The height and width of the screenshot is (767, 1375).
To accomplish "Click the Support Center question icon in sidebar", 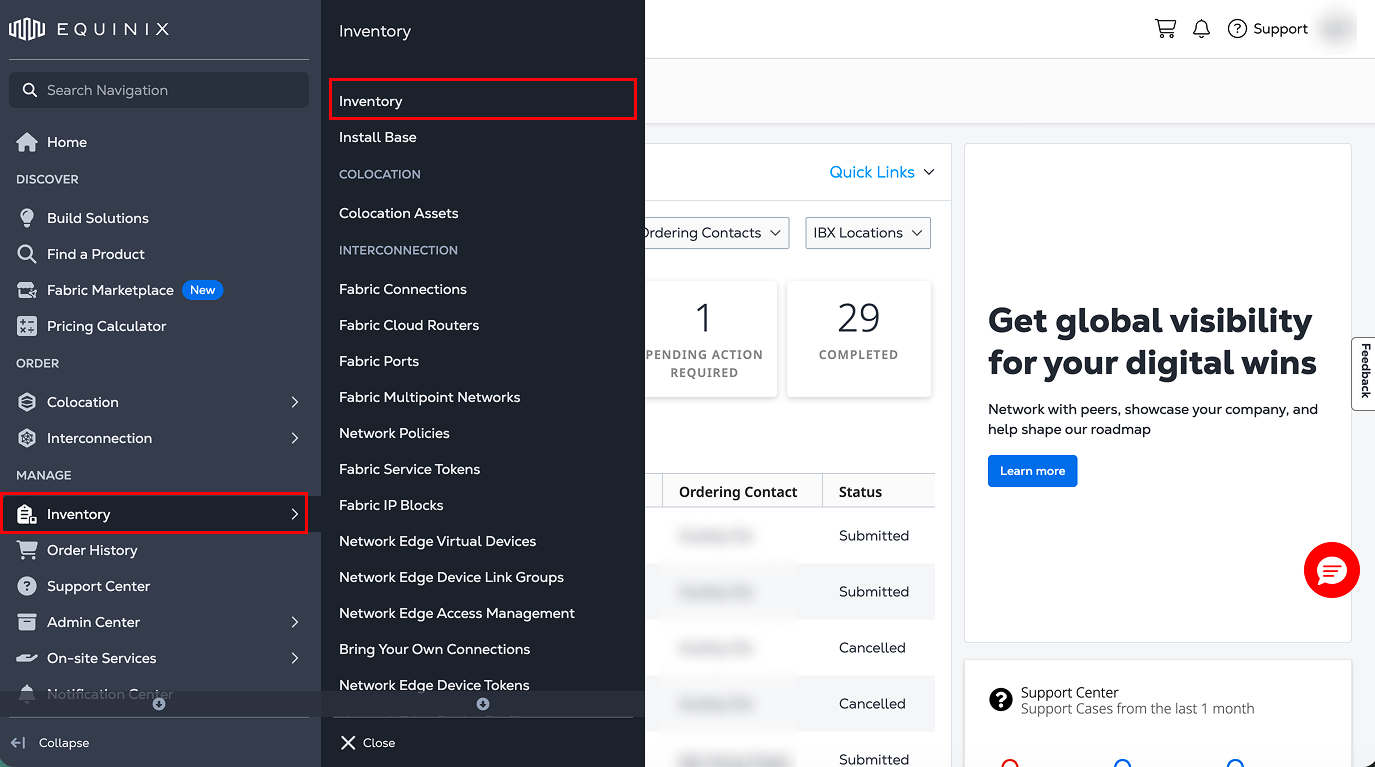I will [x=27, y=586].
